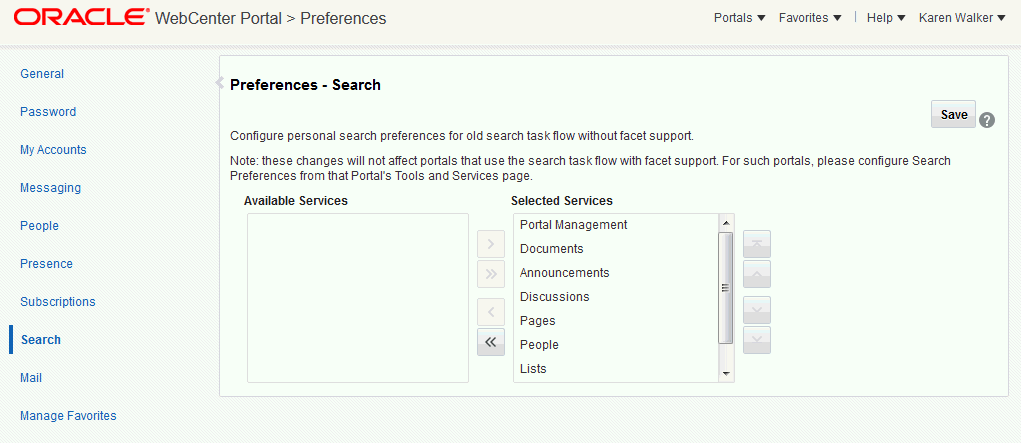Open the Manage Favorites preferences page
1021x443 pixels.
point(68,416)
